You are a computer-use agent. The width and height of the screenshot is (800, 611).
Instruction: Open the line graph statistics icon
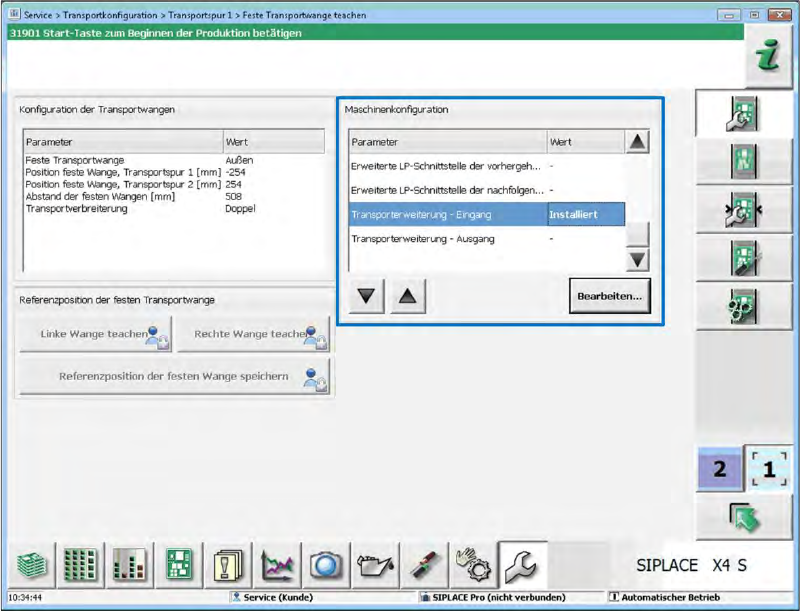(x=277, y=565)
